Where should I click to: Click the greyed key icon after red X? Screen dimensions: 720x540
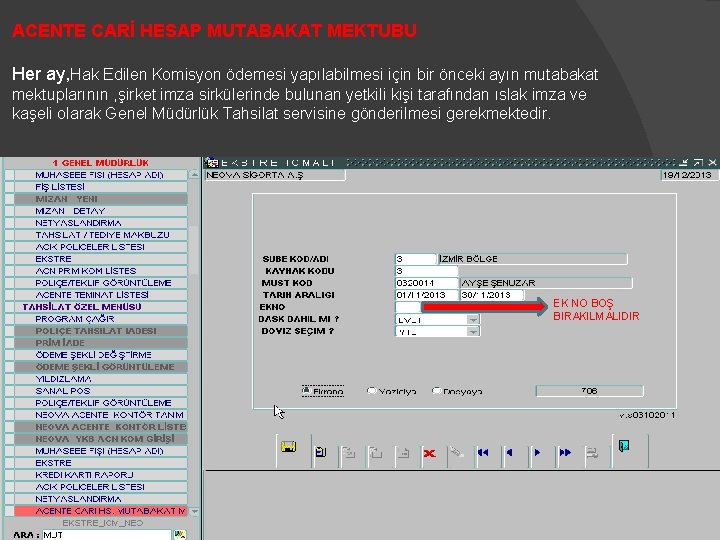(x=456, y=452)
